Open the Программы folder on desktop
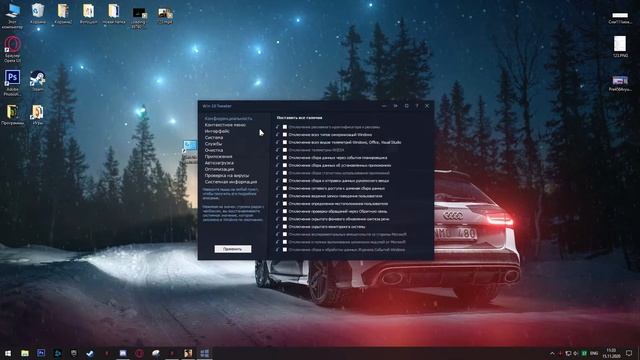Screen dimensions: 640x360 (x=12, y=115)
